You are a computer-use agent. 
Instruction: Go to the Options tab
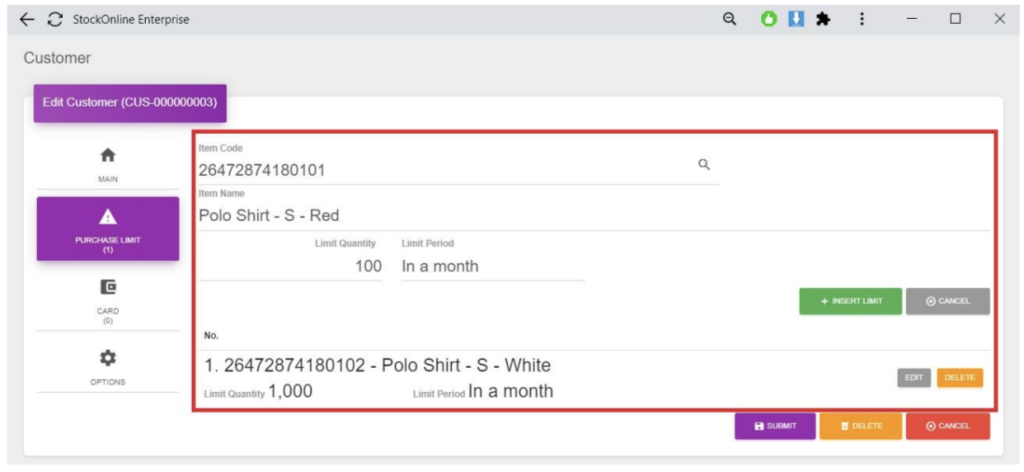pos(108,366)
